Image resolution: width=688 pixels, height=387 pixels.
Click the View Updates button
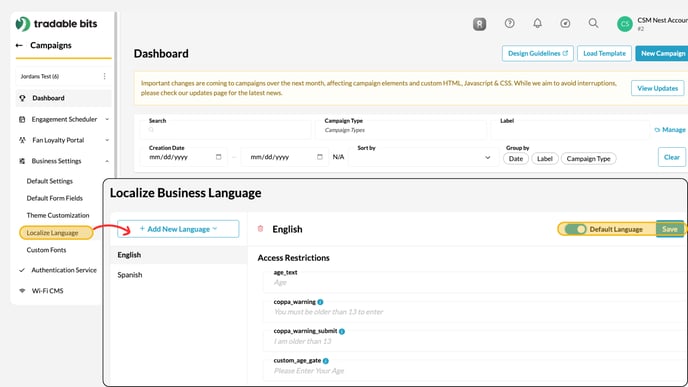pos(657,88)
